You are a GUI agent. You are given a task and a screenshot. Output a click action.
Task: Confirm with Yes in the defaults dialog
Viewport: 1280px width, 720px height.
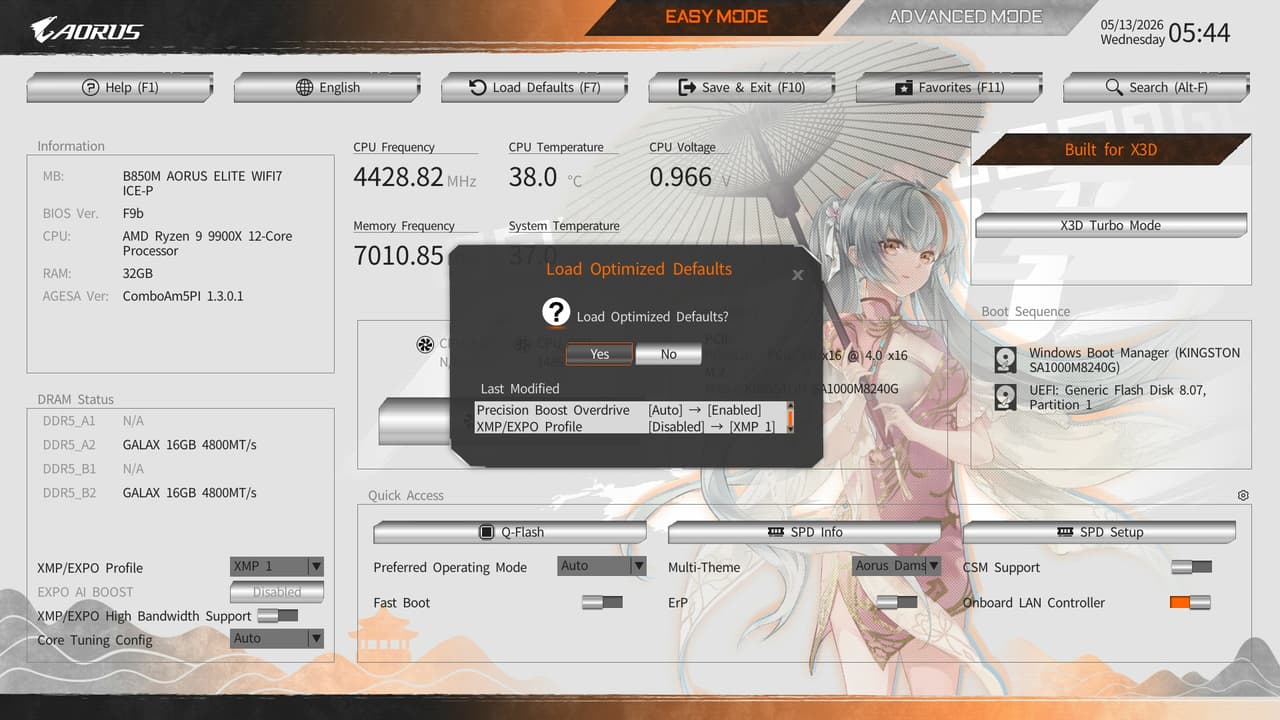tap(600, 354)
